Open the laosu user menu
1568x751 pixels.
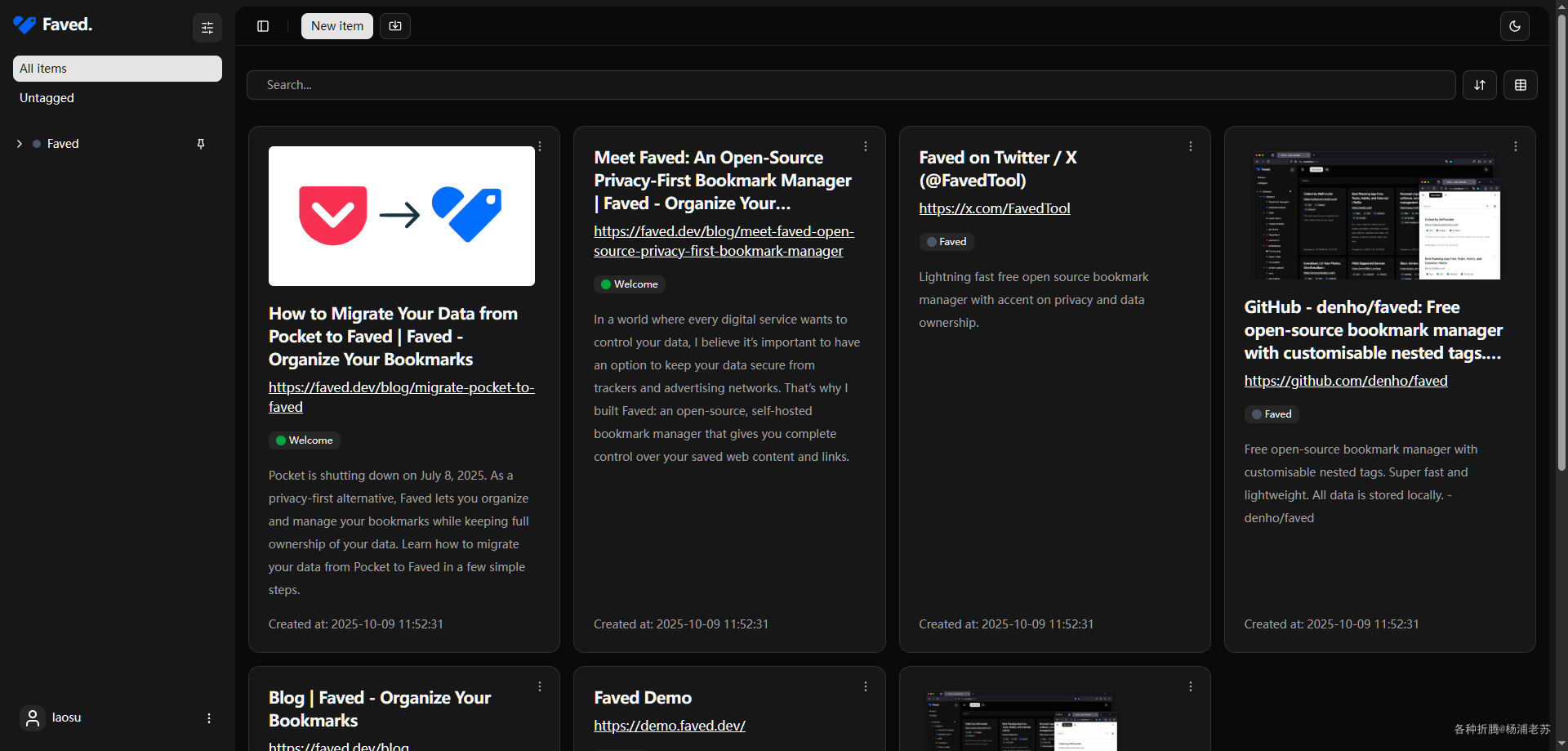point(209,718)
